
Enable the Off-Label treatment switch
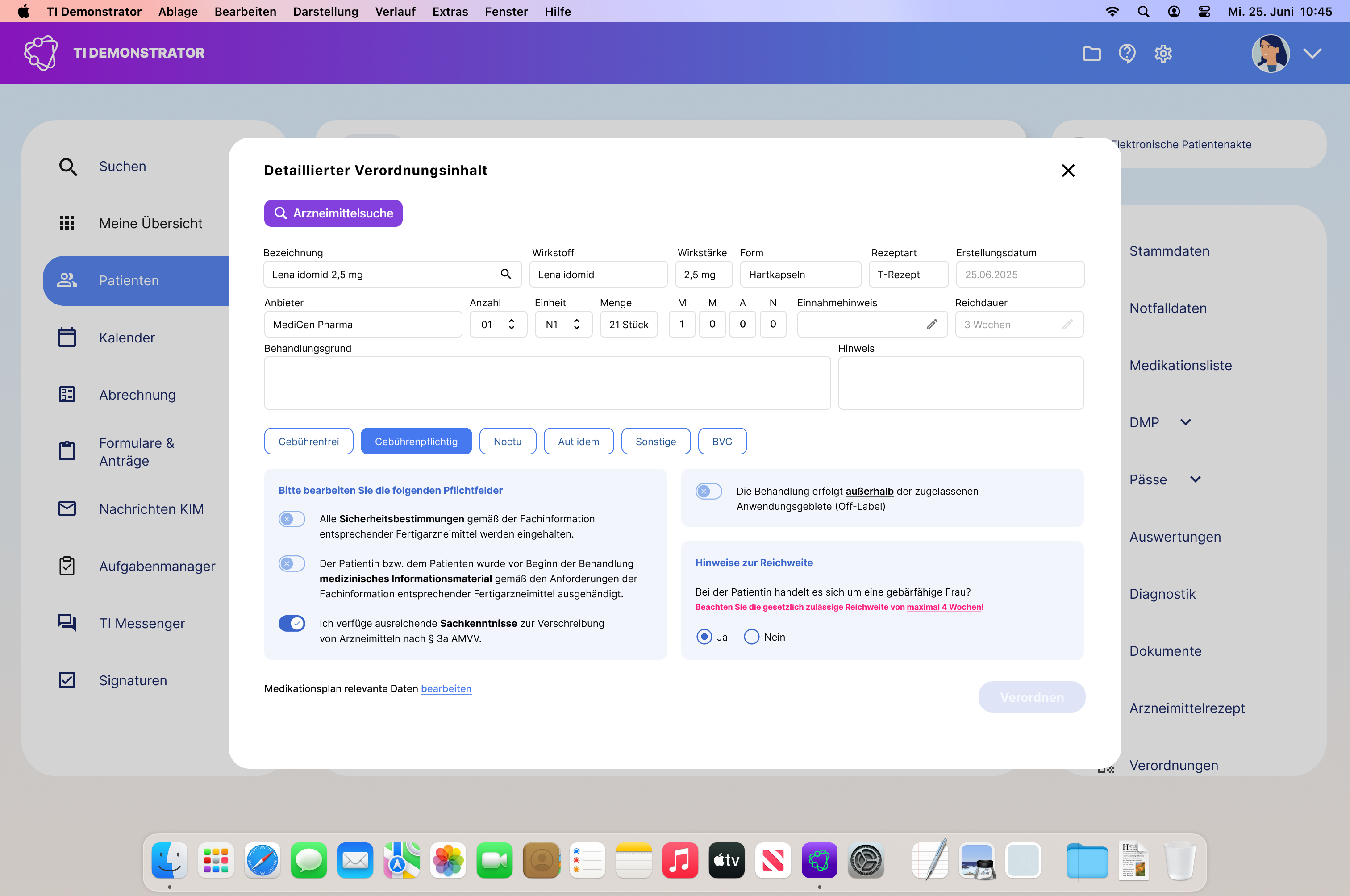[709, 492]
